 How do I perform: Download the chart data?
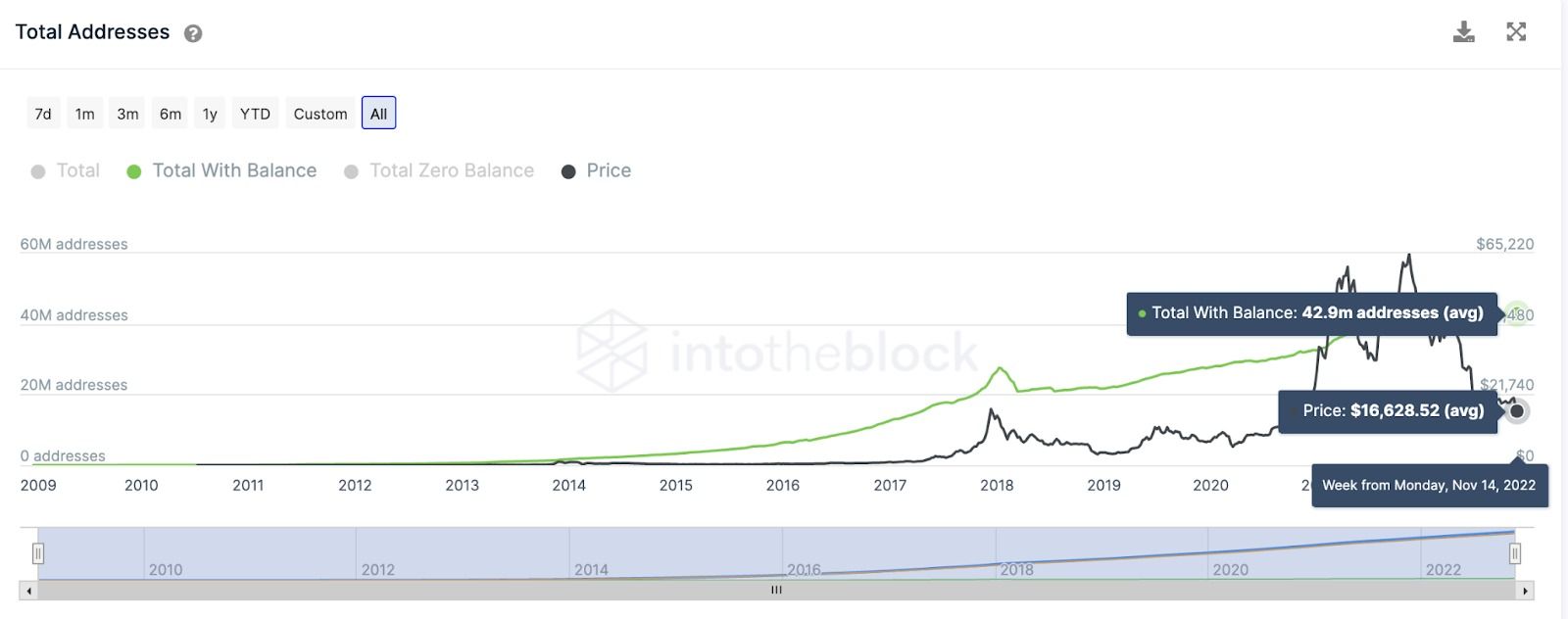click(x=1463, y=32)
